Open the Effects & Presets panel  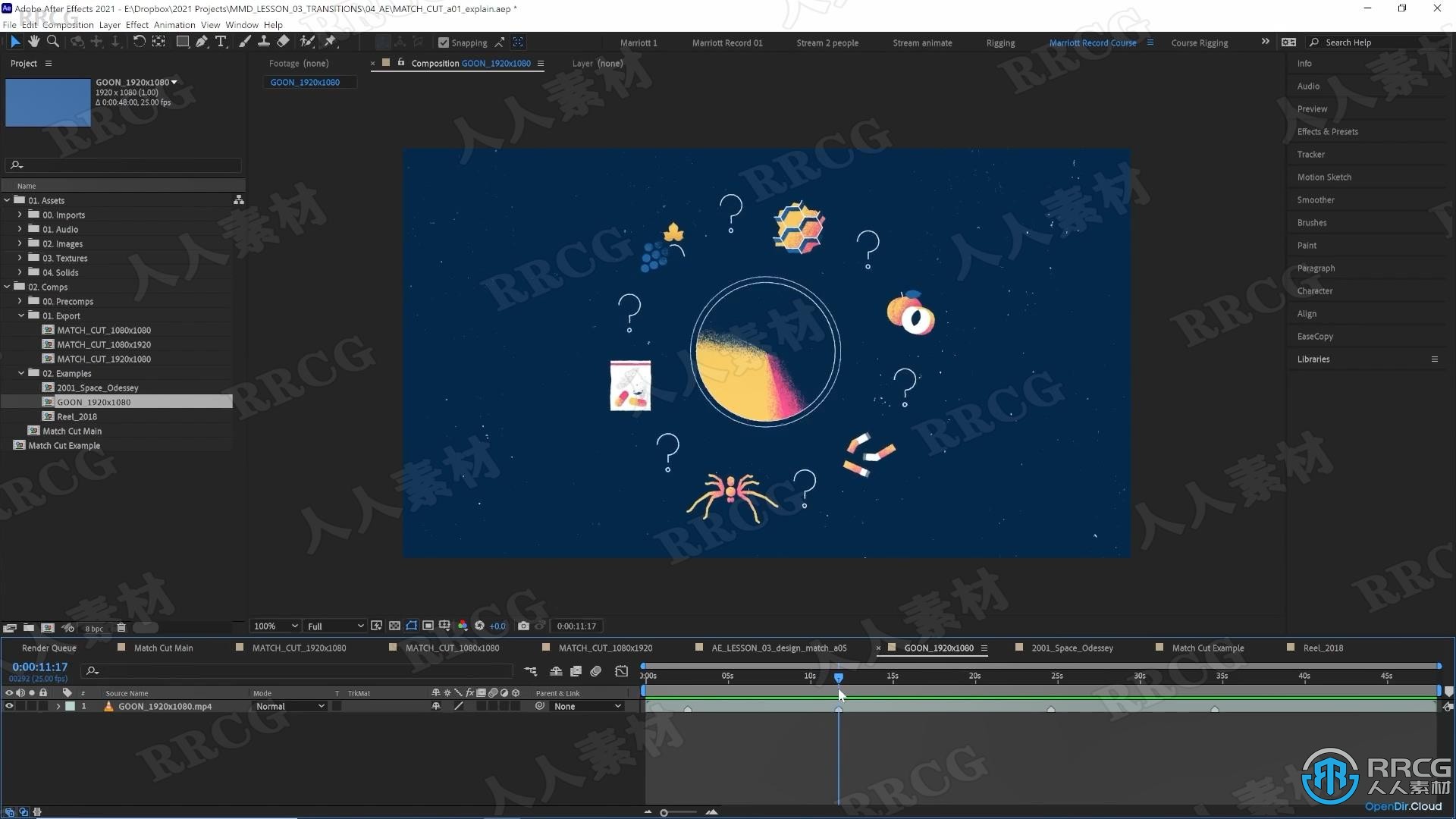point(1326,131)
